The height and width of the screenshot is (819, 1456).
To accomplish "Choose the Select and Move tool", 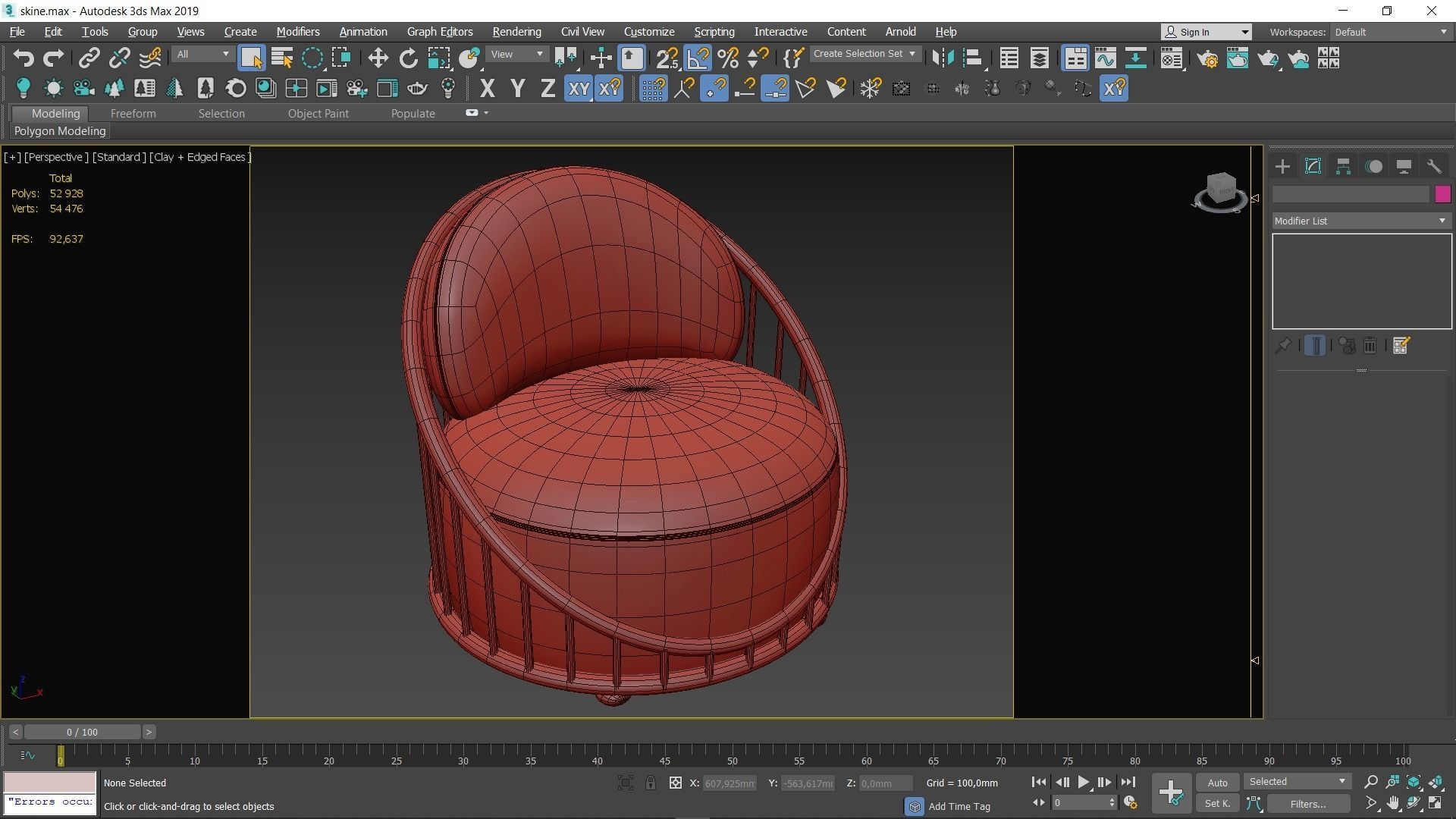I will pos(378,58).
